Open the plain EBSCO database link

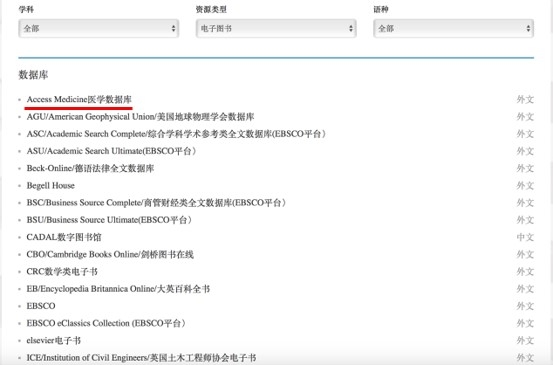[41, 306]
